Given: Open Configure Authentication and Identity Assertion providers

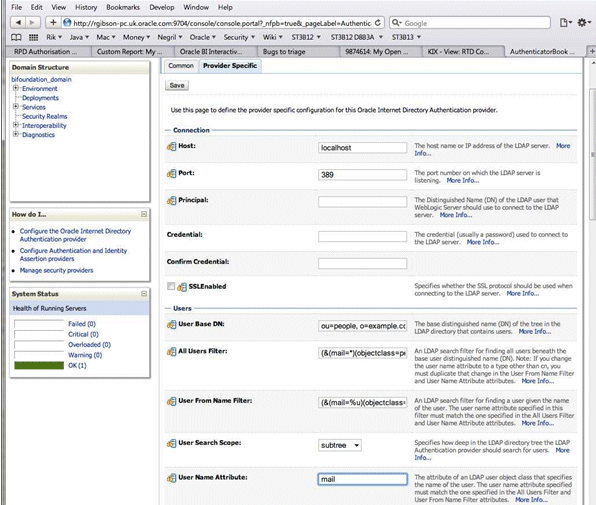Looking at the screenshot, I should (x=73, y=255).
